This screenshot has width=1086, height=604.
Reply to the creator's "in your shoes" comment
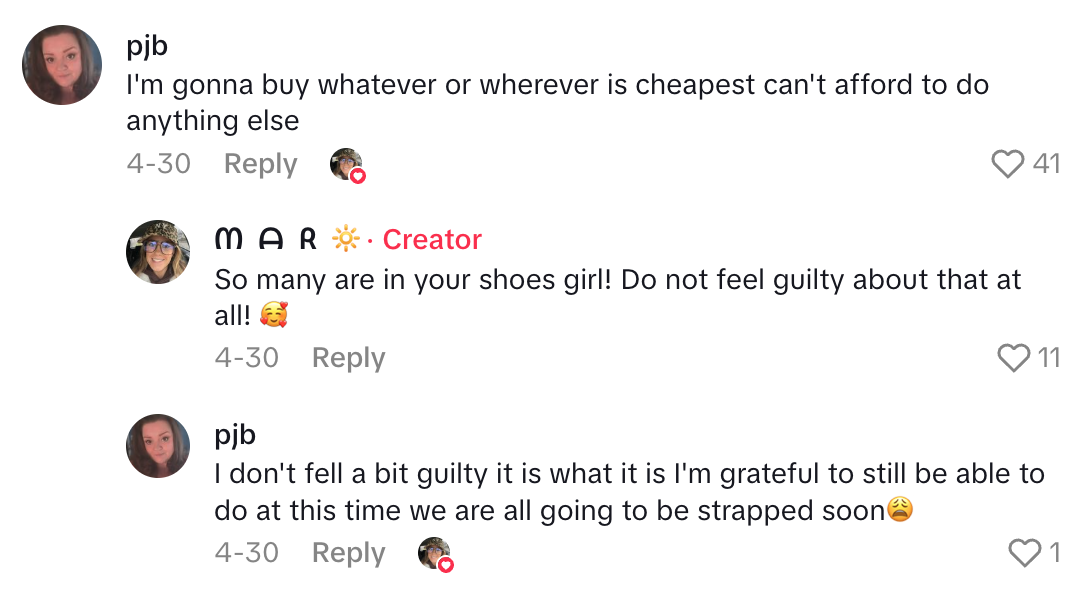coord(348,357)
